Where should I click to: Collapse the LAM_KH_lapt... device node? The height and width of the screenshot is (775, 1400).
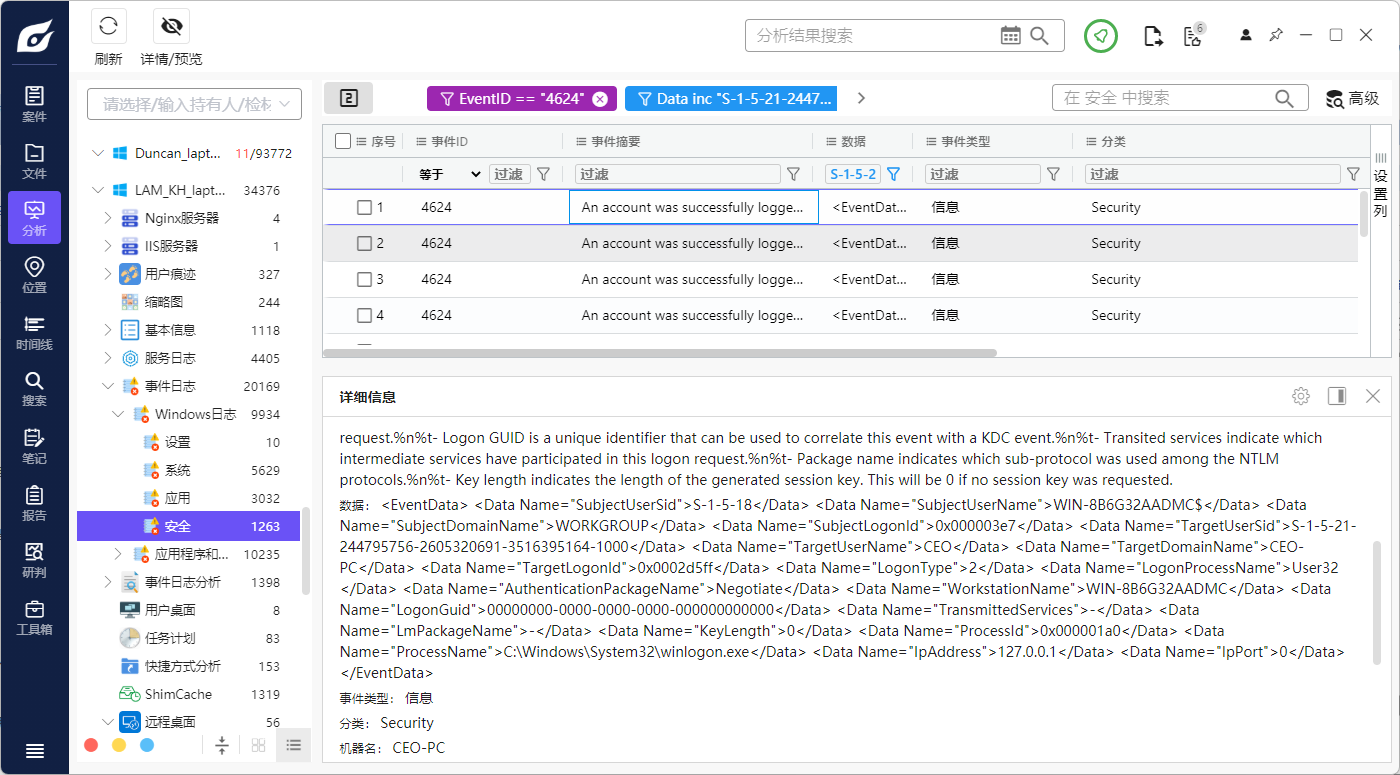click(x=97, y=190)
